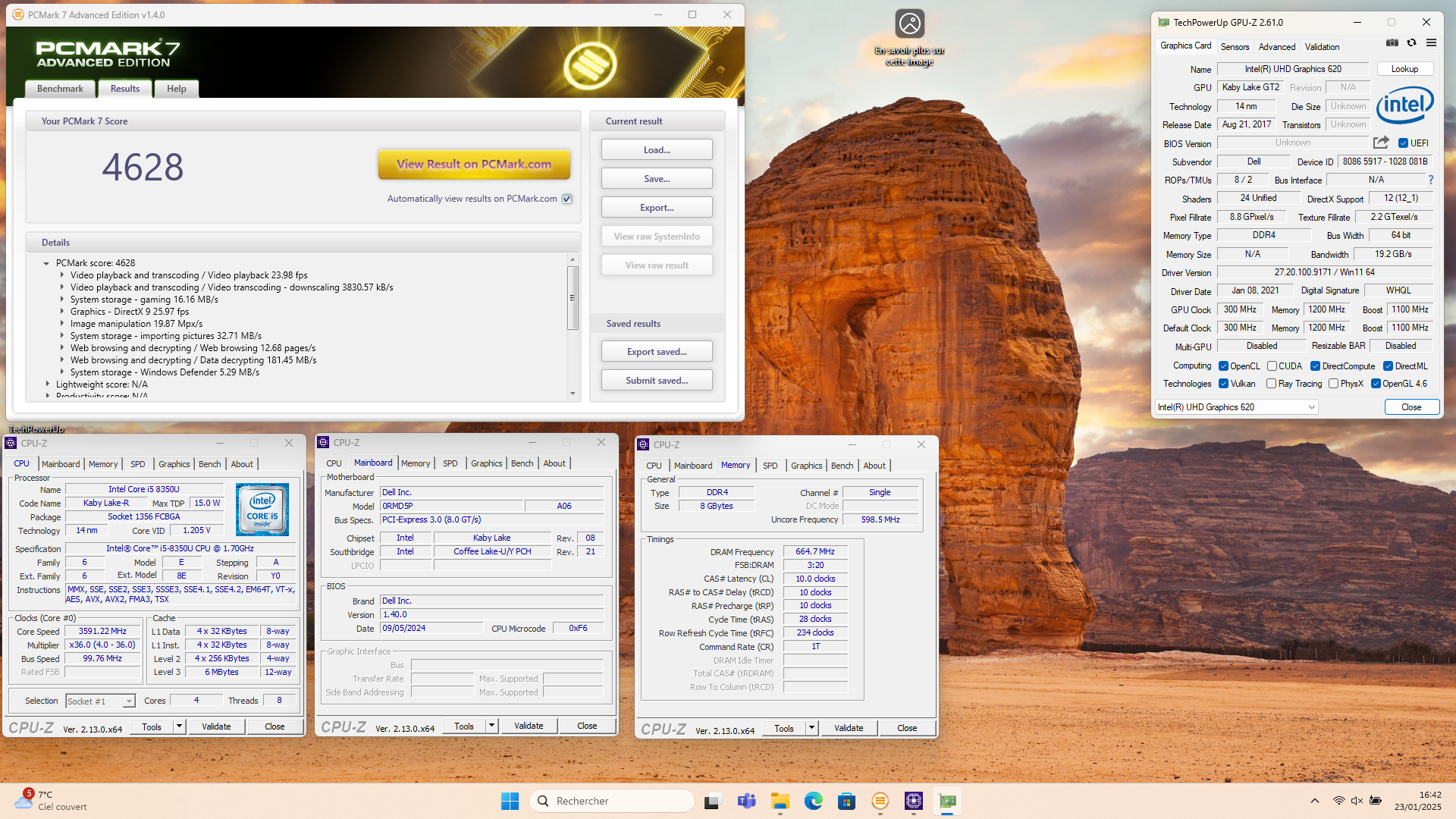This screenshot has height=819, width=1456.
Task: Click Rechercher taskbar search box
Action: tap(612, 801)
